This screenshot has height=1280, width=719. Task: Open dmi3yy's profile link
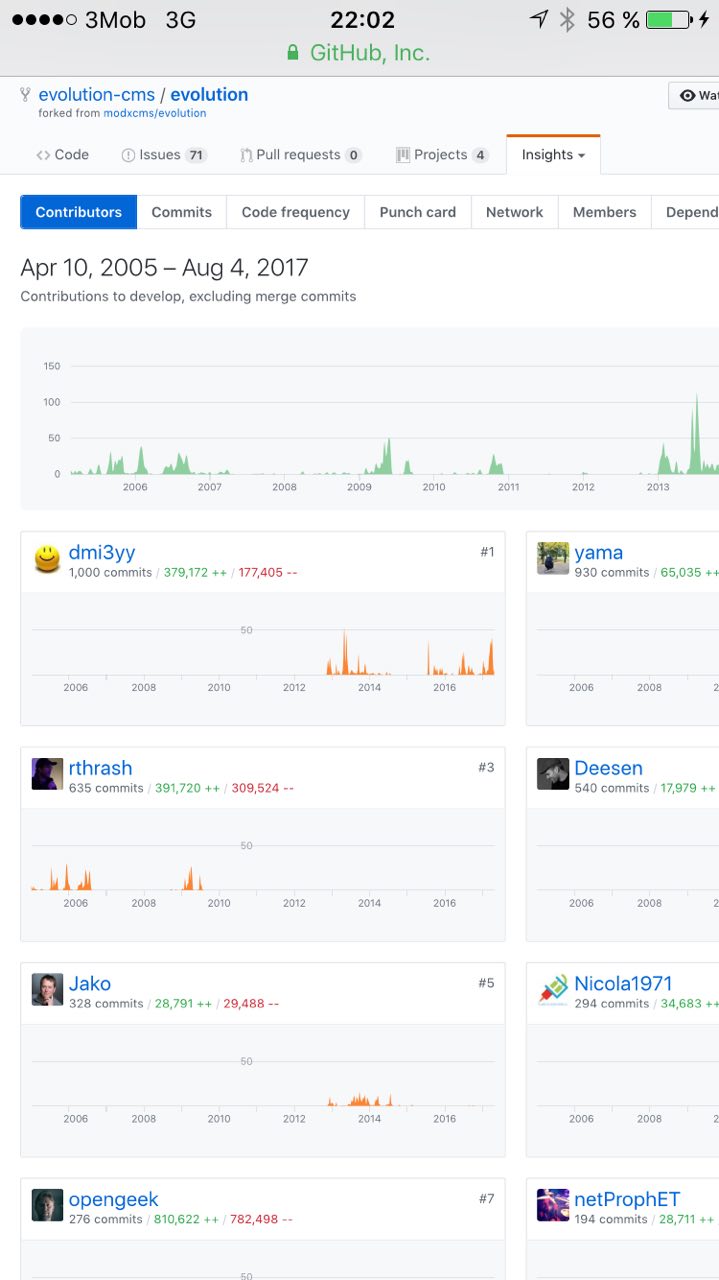coord(102,553)
